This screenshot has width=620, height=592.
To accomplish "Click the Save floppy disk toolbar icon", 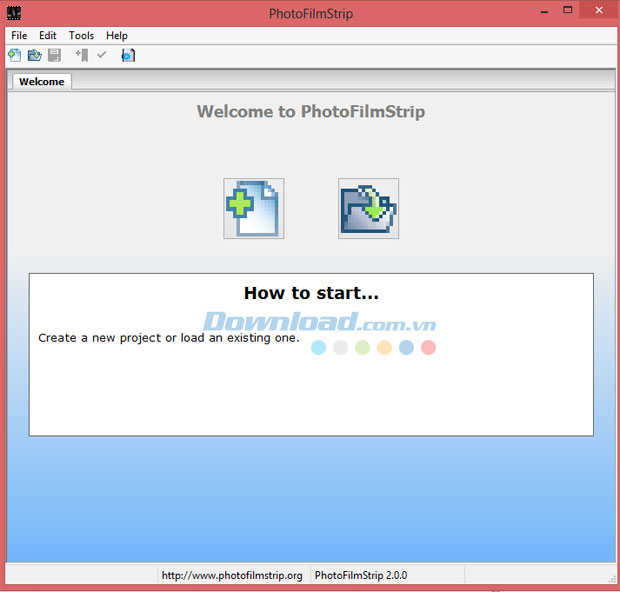I will [x=54, y=55].
